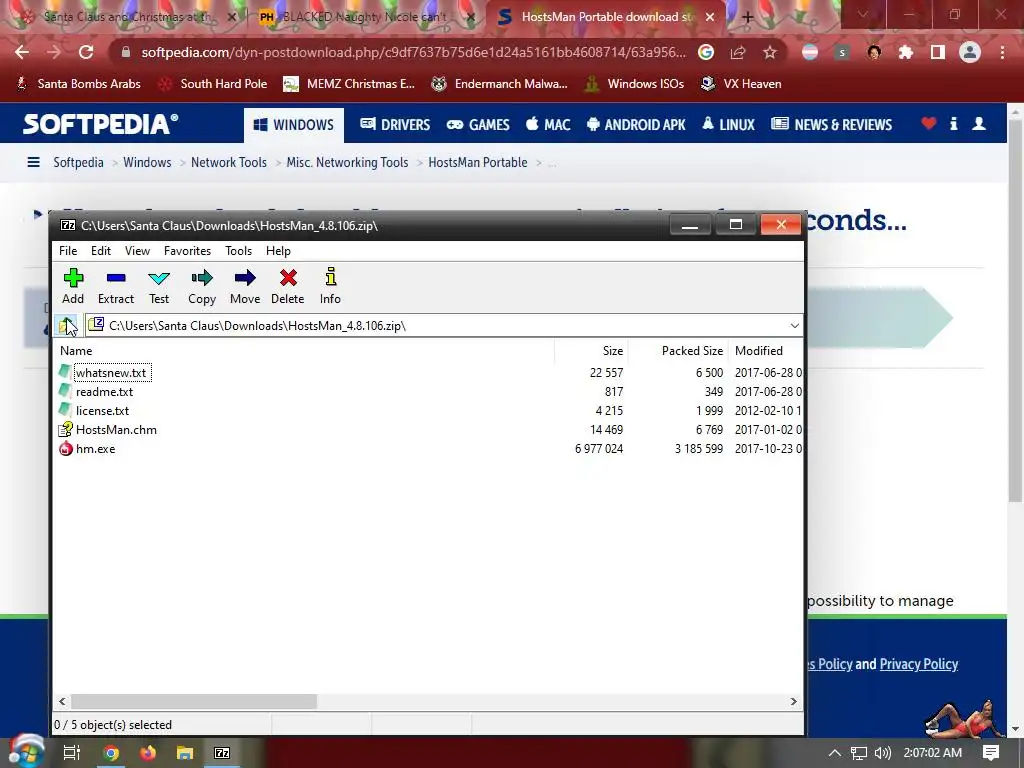
Task: Open the 7-Zip Edit menu
Action: pyautogui.click(x=101, y=251)
